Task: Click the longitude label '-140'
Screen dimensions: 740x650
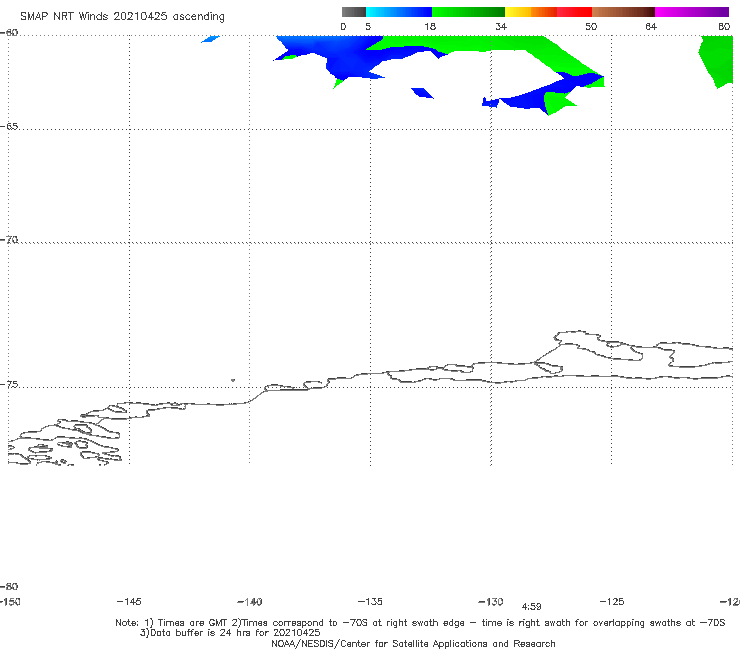Action: point(250,601)
